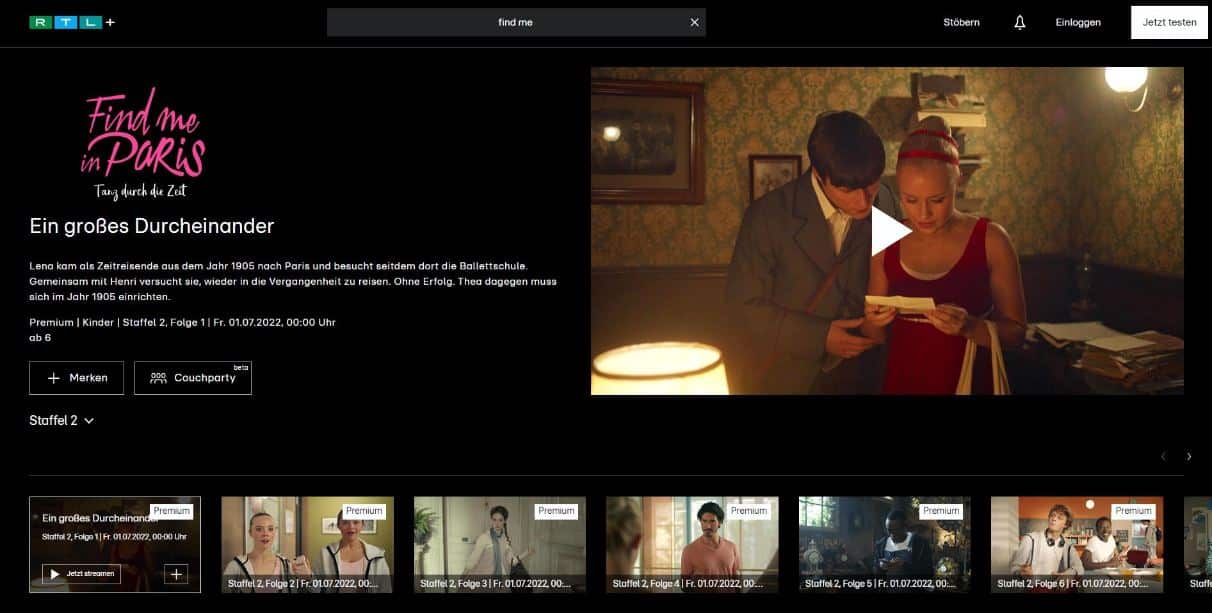Expand the Staffel 2 season selector
This screenshot has height=613, width=1212.
tap(62, 421)
